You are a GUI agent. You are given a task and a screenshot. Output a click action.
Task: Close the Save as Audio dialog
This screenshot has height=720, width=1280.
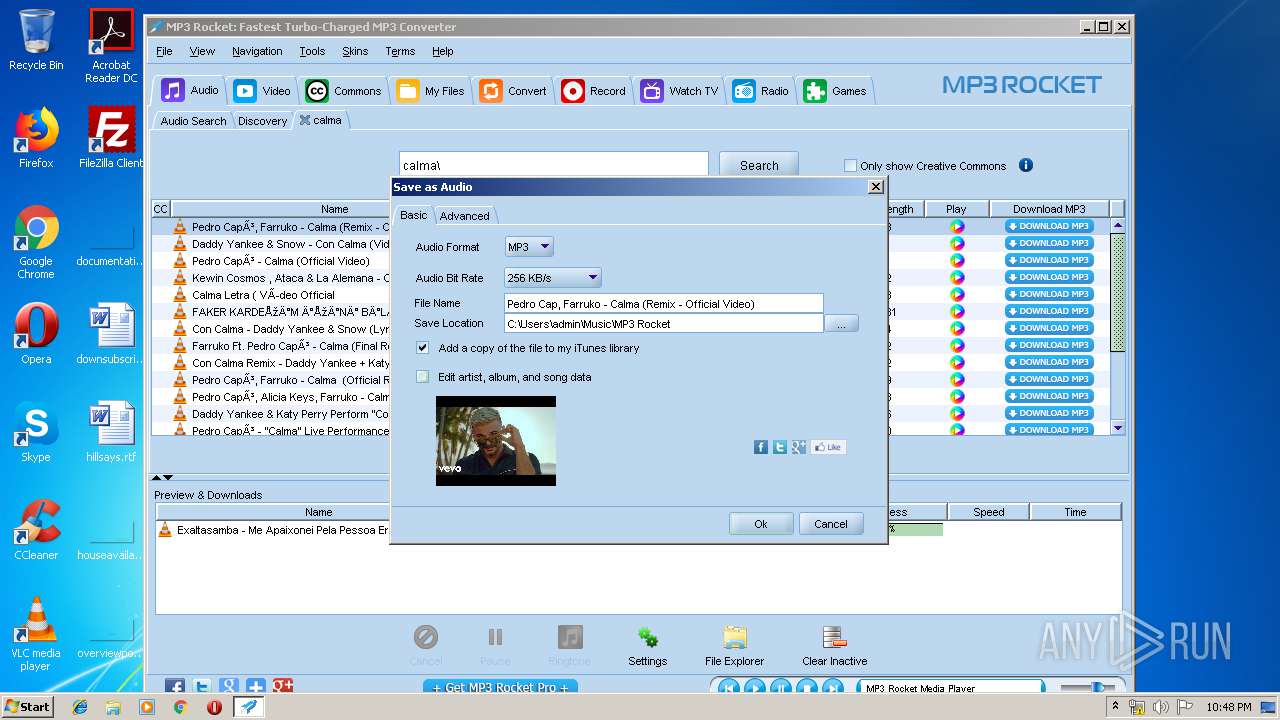(876, 187)
